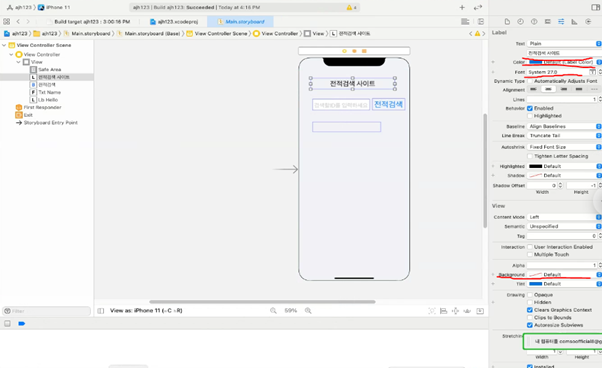
Task: Open the Embed In menu icon
Action: coord(480,311)
